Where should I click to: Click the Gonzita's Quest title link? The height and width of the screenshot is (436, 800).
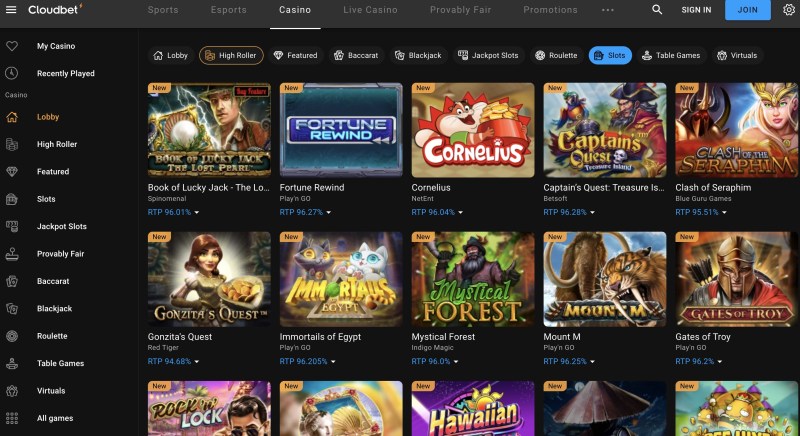point(180,337)
